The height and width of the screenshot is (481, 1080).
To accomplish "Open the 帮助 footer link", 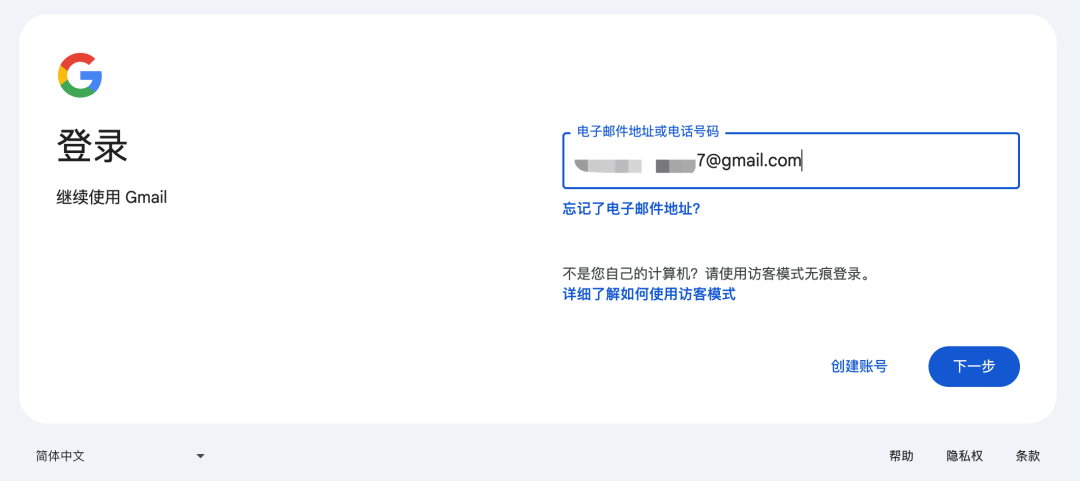I will tap(901, 456).
